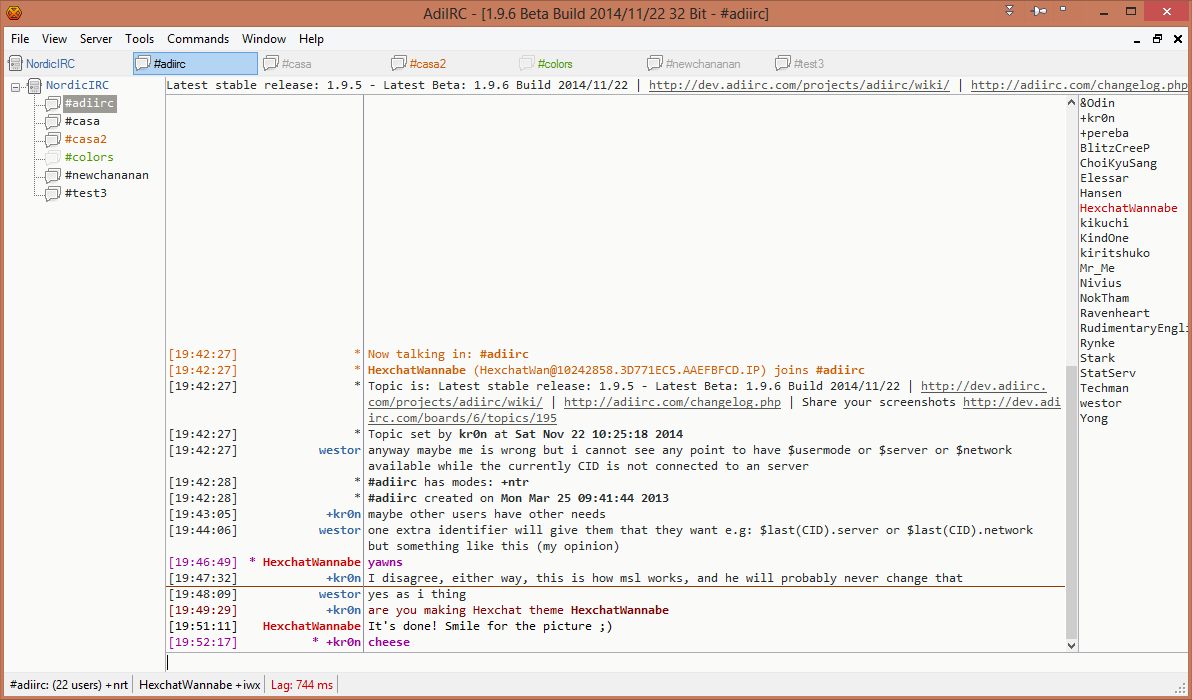
Task: Click the #colors channel icon in tree
Action: click(52, 157)
